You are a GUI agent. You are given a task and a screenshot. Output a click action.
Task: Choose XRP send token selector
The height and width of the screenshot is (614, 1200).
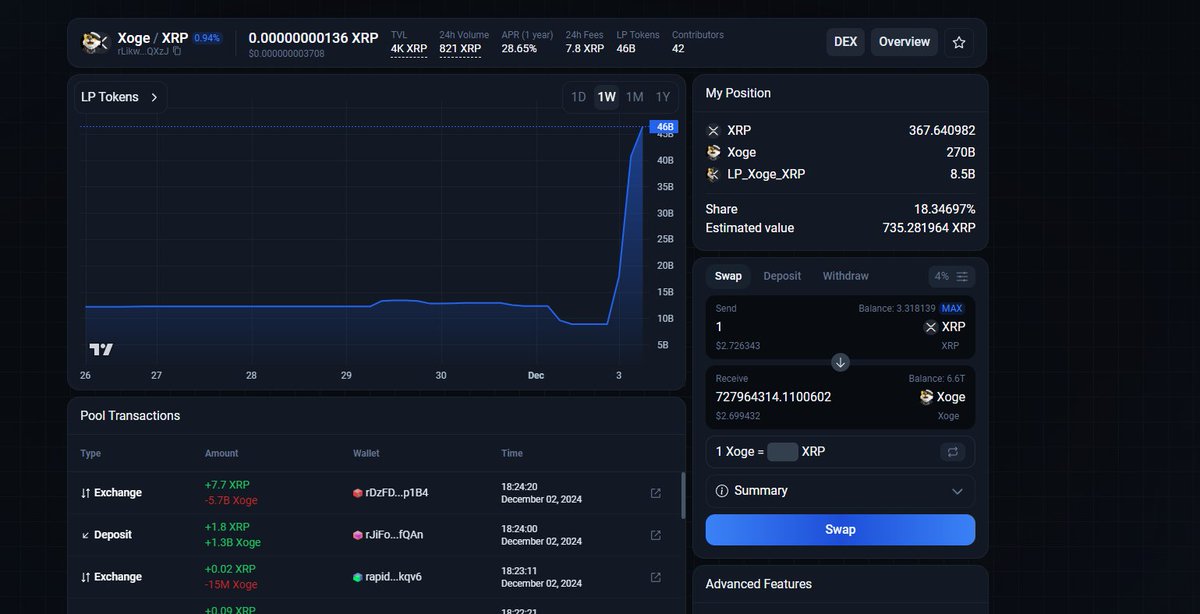click(x=944, y=327)
